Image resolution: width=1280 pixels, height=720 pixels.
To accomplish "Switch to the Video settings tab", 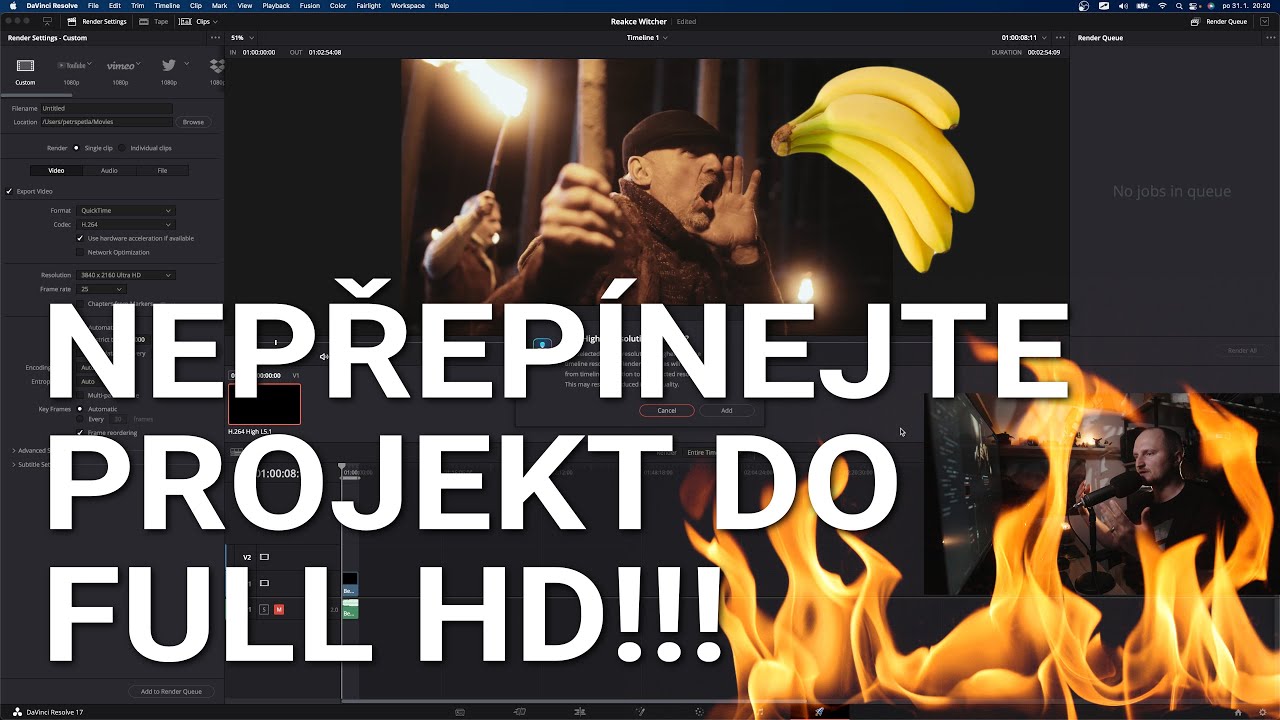I will click(56, 170).
